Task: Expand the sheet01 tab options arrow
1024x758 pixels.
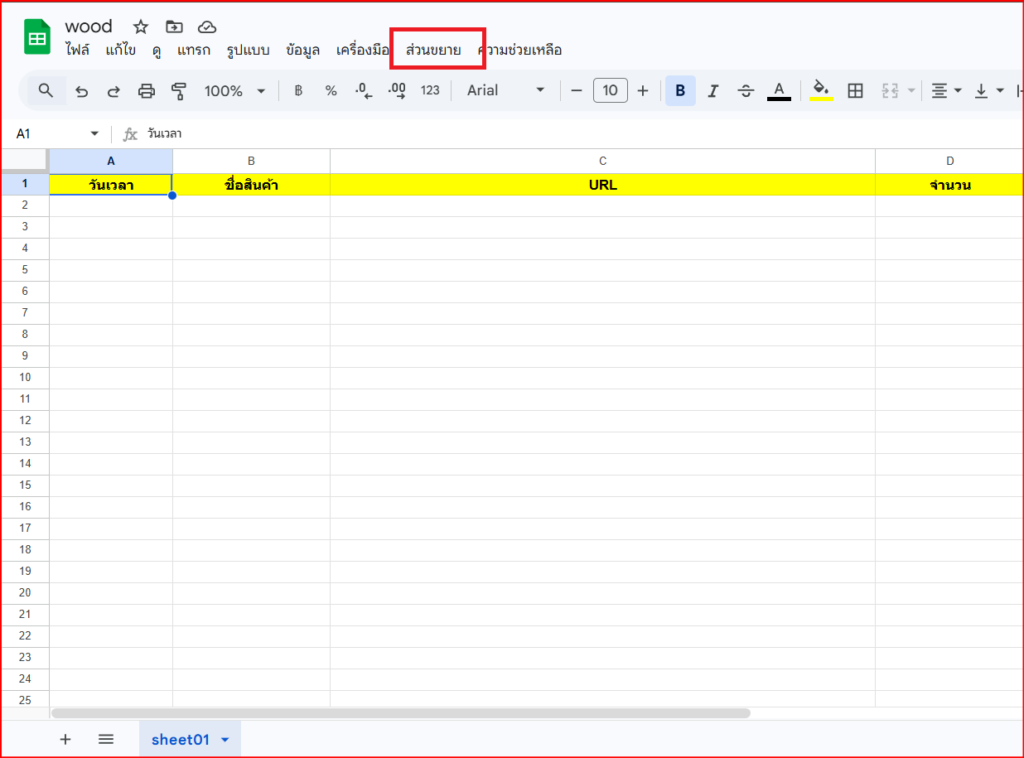Action: tap(225, 740)
